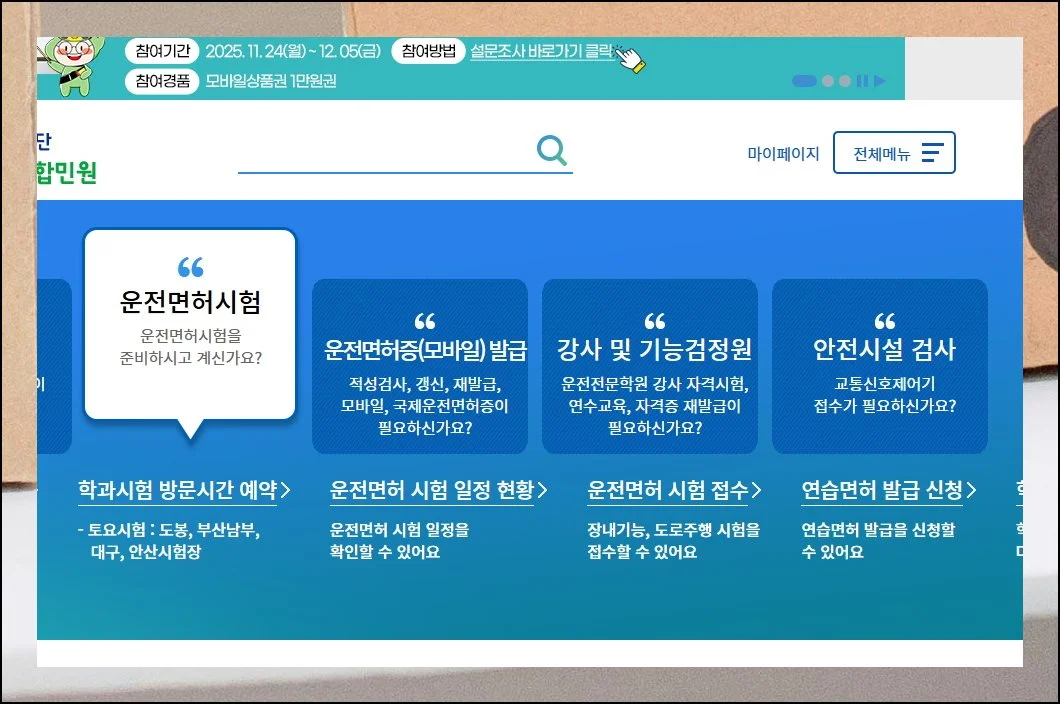Select the 안전시설 검사 category tab
The width and height of the screenshot is (1060, 704).
point(879,365)
